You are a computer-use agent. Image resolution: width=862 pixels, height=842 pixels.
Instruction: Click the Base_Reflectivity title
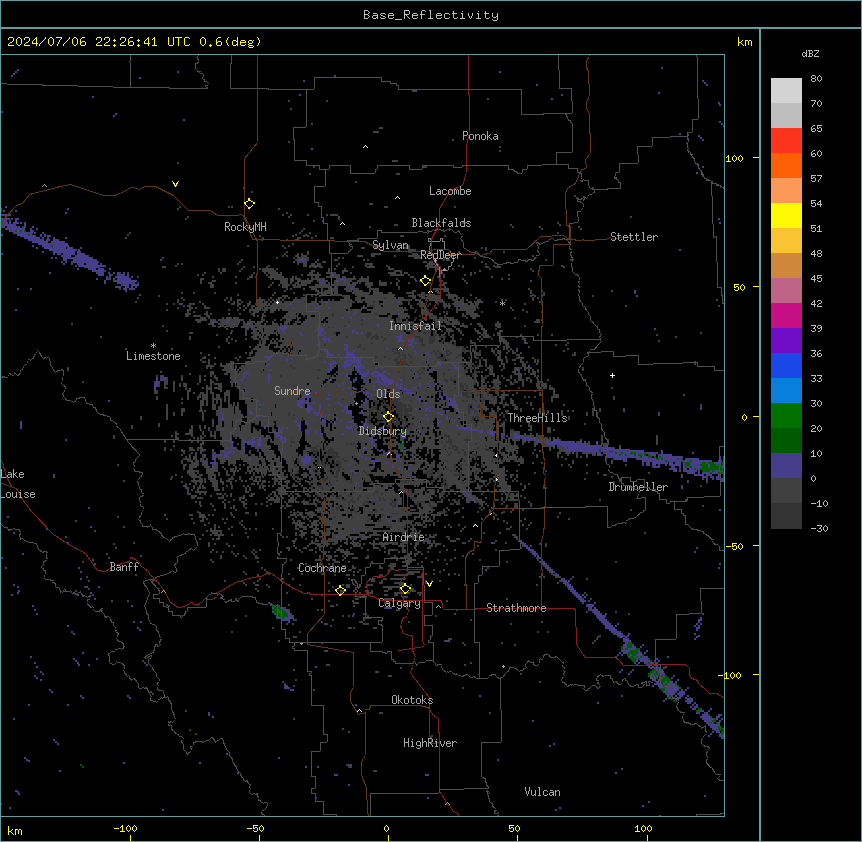pos(431,15)
